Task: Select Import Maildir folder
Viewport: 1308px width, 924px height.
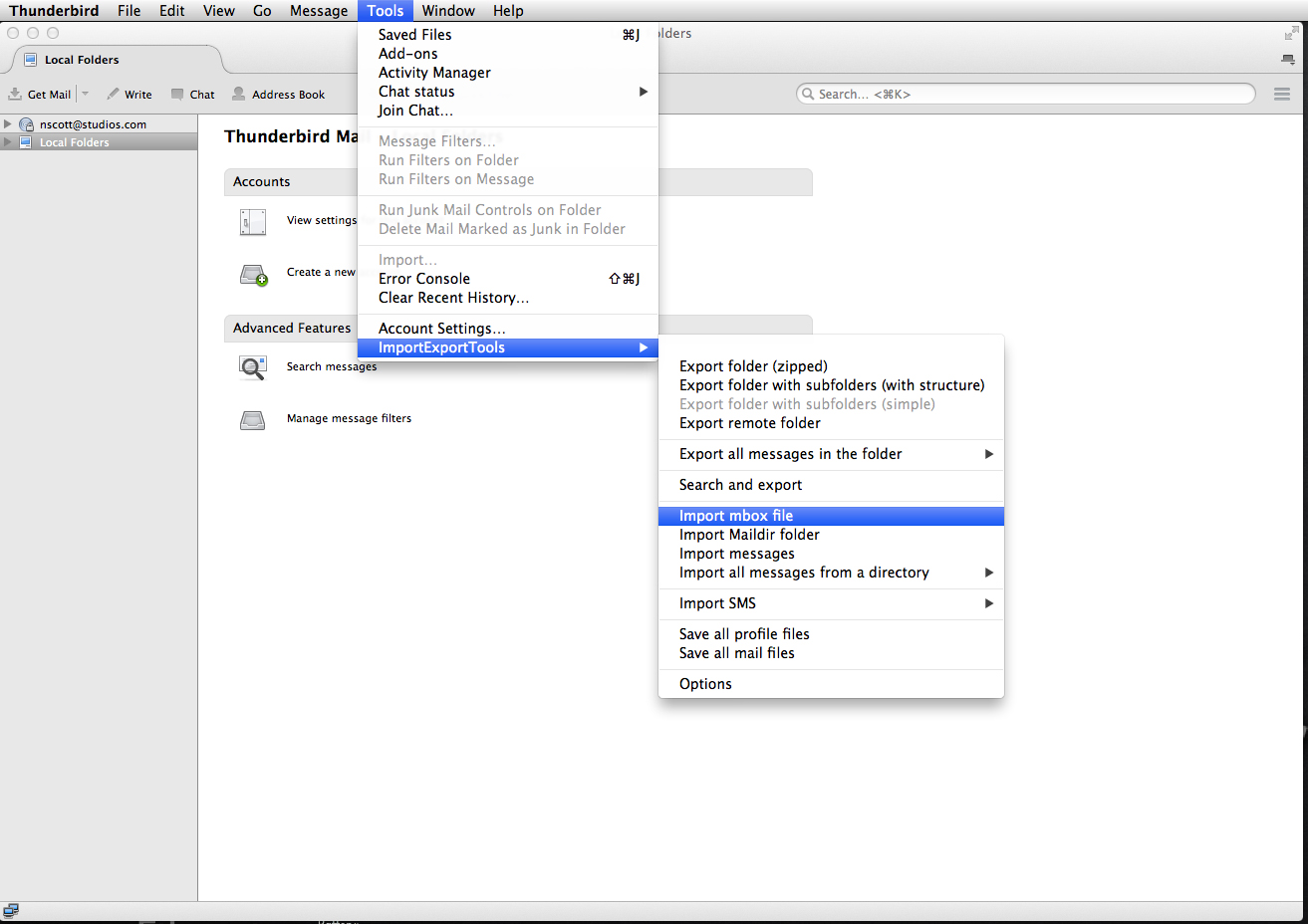Action: click(831, 535)
